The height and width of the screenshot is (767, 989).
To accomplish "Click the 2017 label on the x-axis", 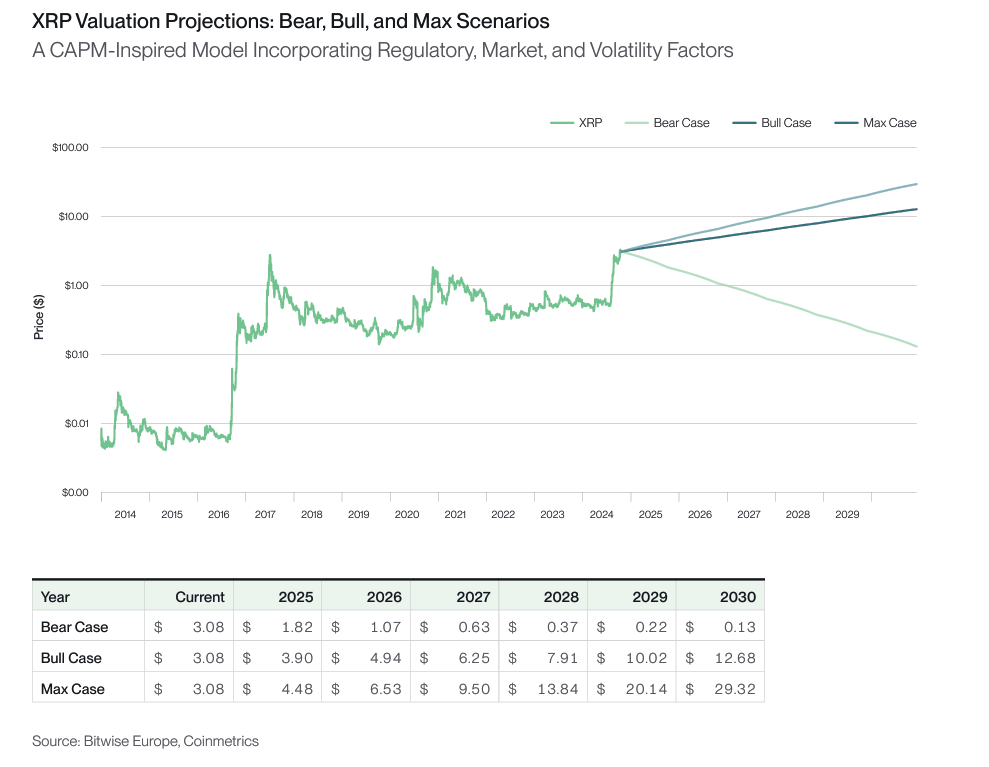I will pos(265,514).
